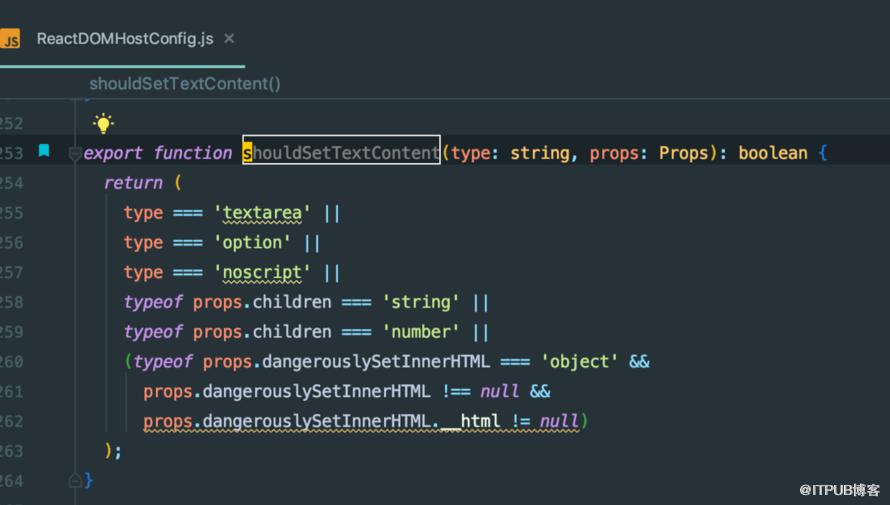Click the 'Props' type annotation
The height and width of the screenshot is (505, 890).
point(683,153)
